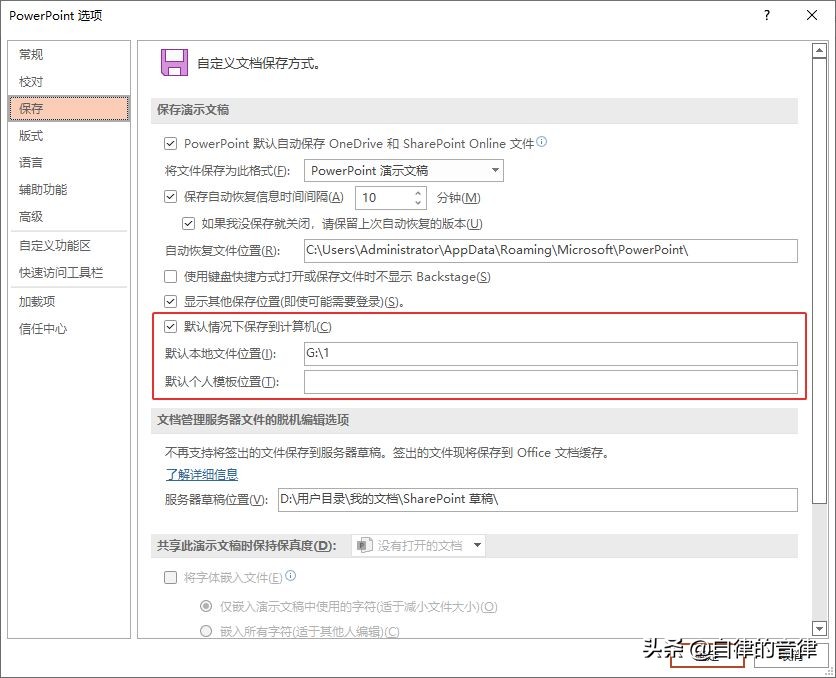Select the 保存 category
Image resolution: width=836 pixels, height=678 pixels.
pos(69,109)
